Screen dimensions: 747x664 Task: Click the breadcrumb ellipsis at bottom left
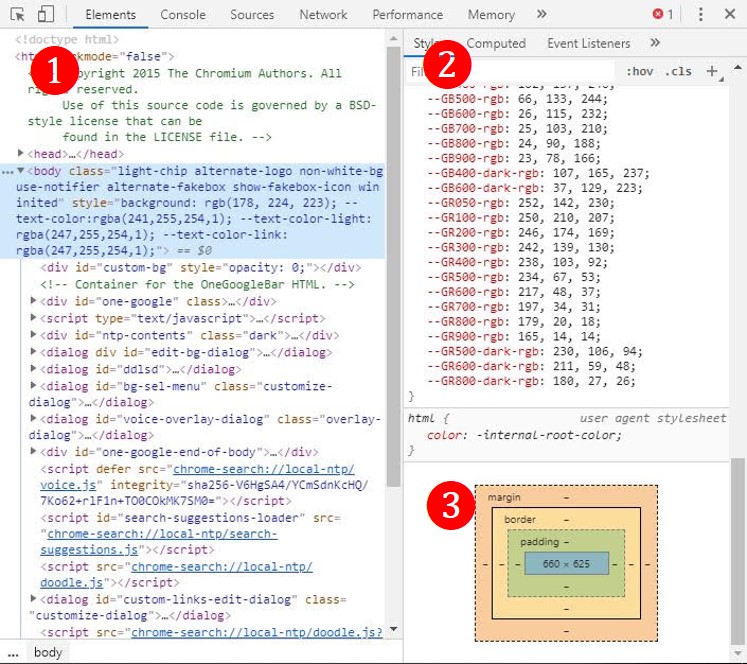(x=13, y=653)
